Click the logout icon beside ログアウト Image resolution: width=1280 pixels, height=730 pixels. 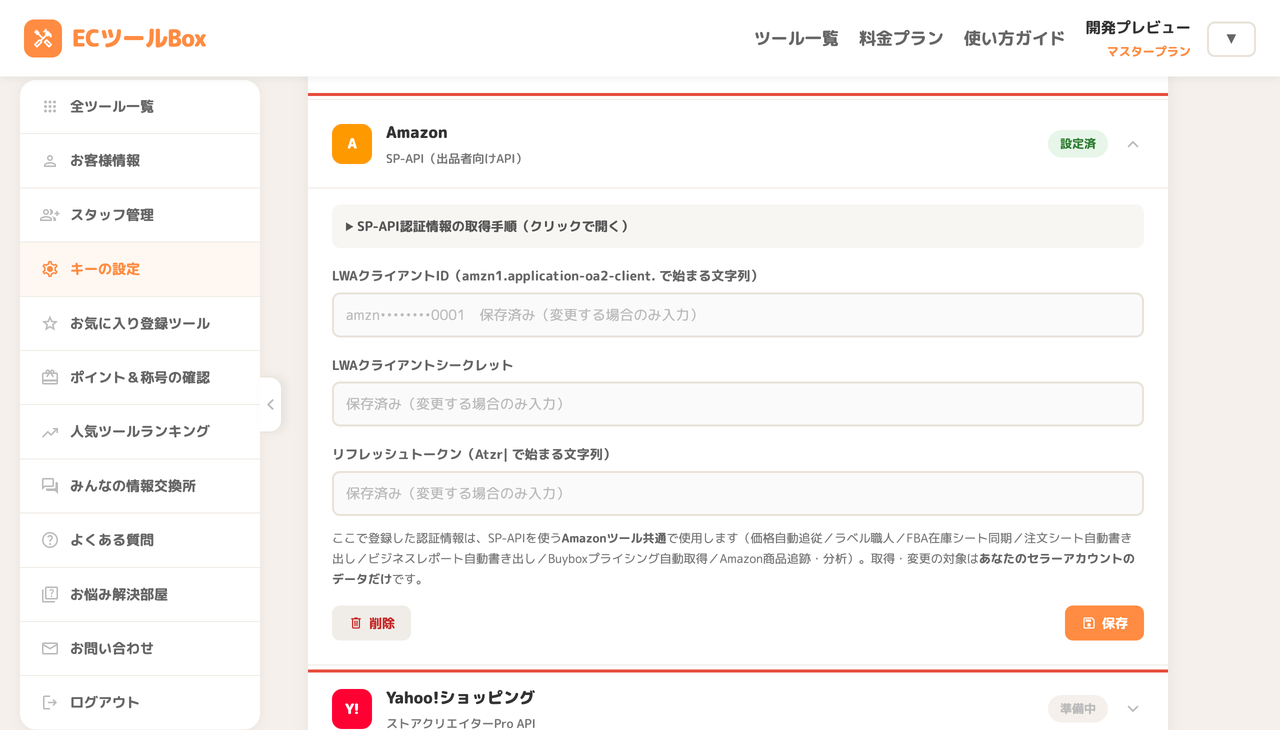(x=50, y=702)
